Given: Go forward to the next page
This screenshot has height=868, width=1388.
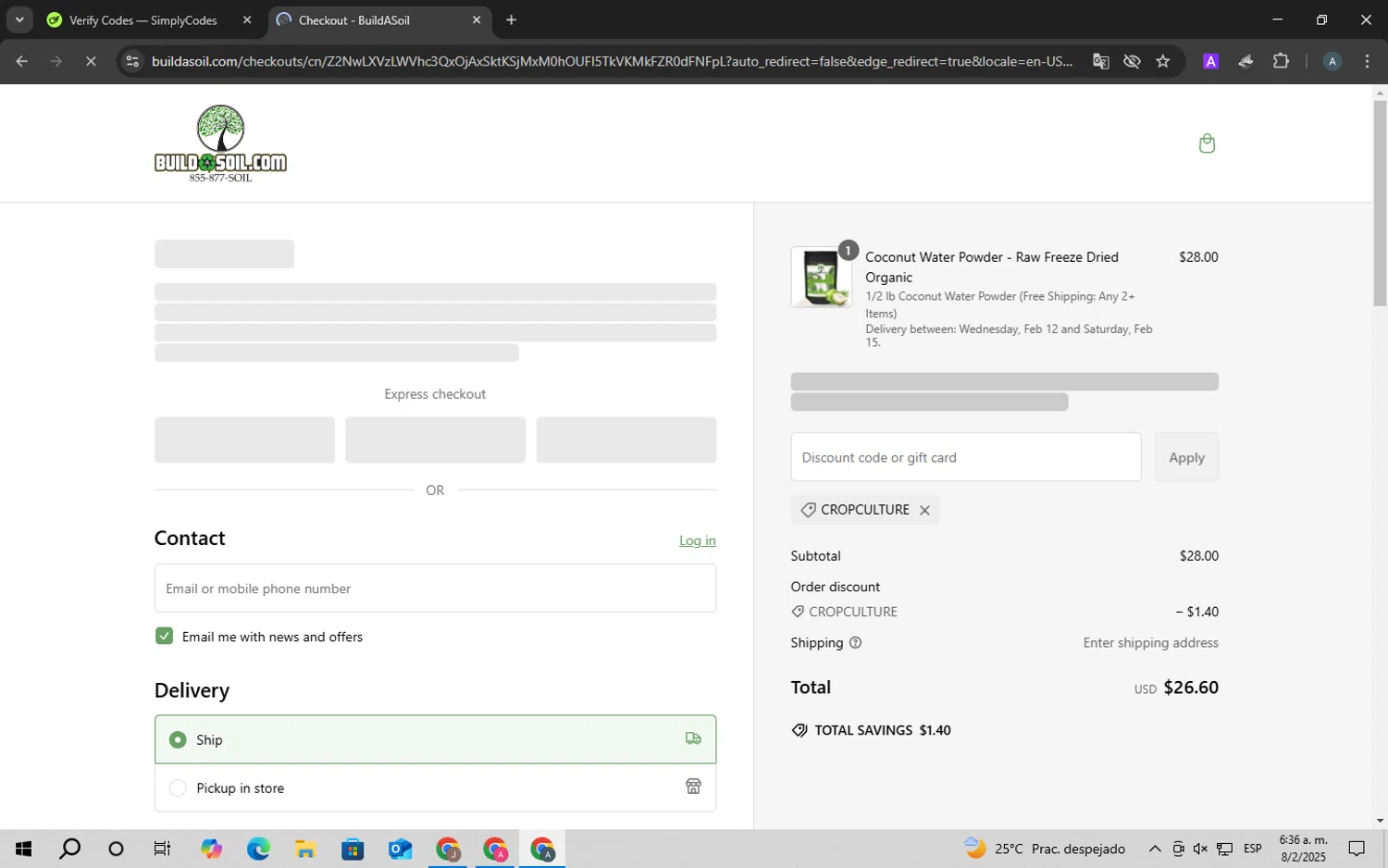Looking at the screenshot, I should (x=56, y=61).
